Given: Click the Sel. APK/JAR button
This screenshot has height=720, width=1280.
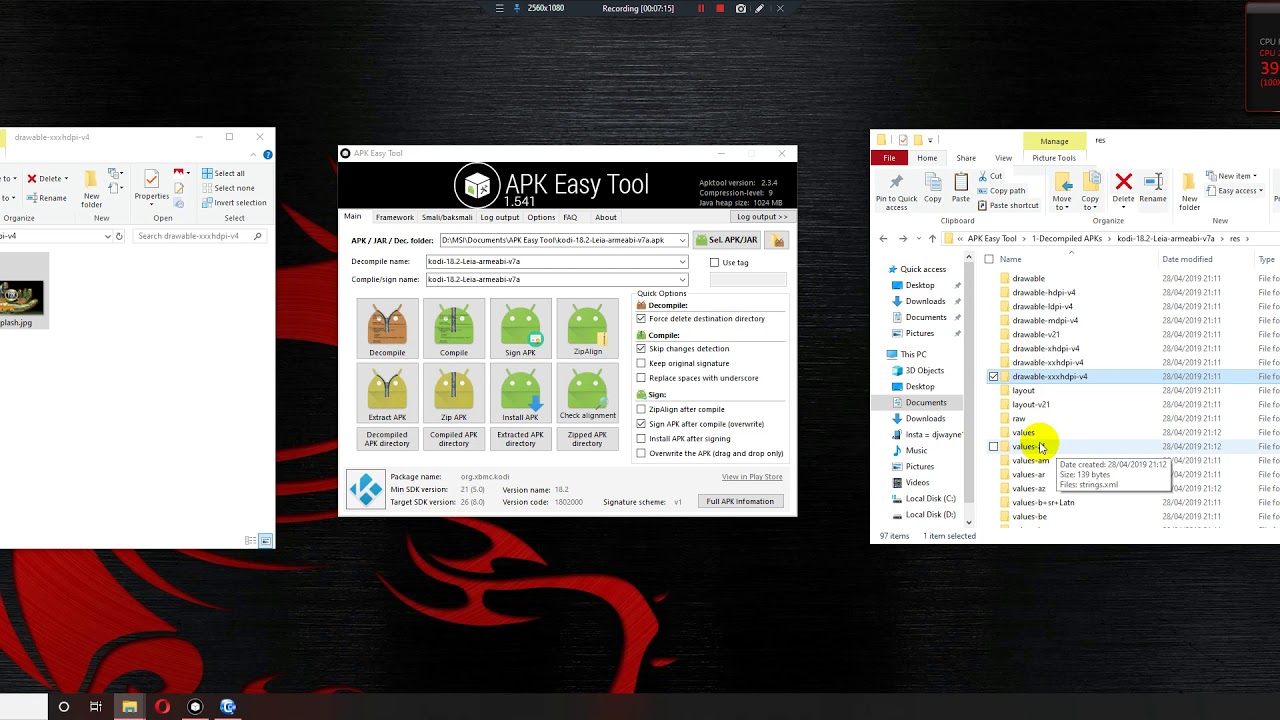Looking at the screenshot, I should [x=728, y=240].
